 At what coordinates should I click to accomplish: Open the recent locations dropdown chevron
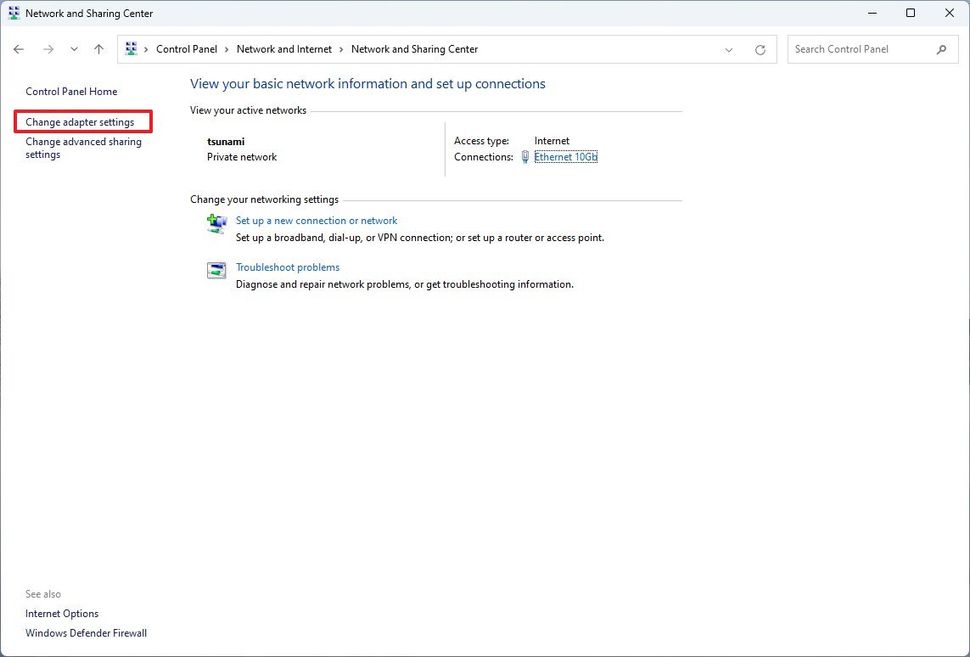[73, 48]
